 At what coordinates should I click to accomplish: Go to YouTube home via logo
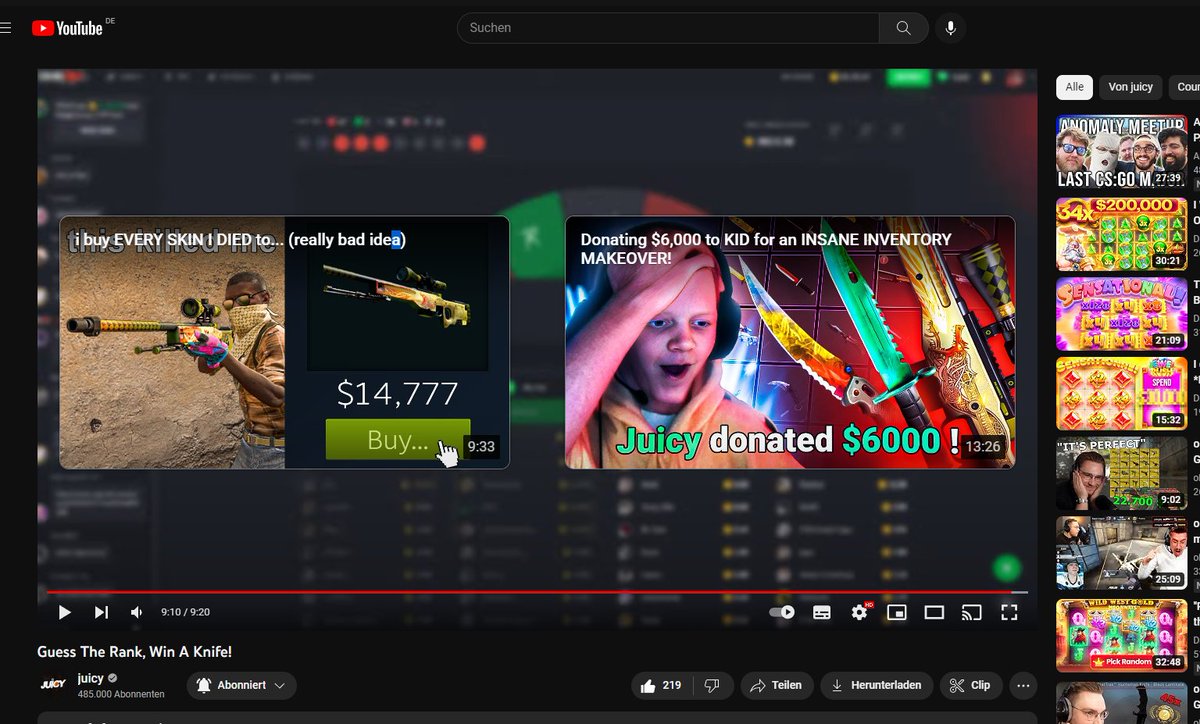tap(67, 28)
